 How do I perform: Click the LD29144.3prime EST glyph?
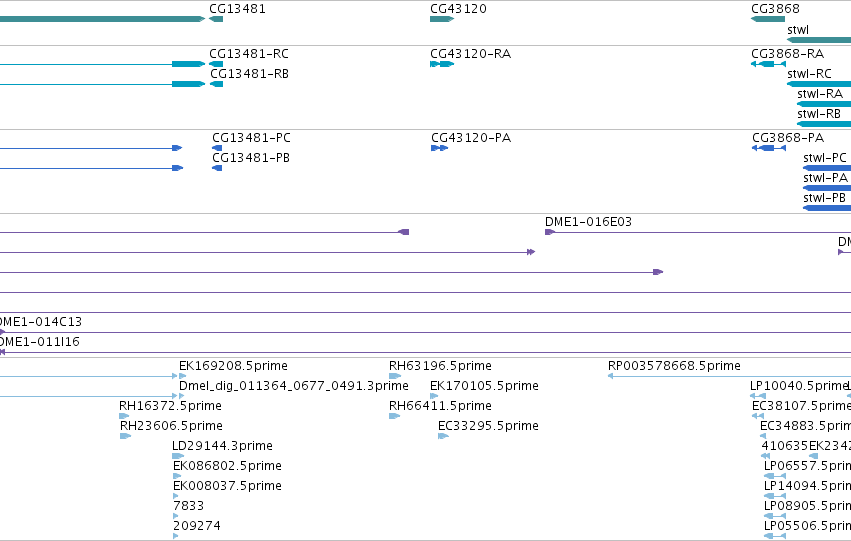click(178, 456)
